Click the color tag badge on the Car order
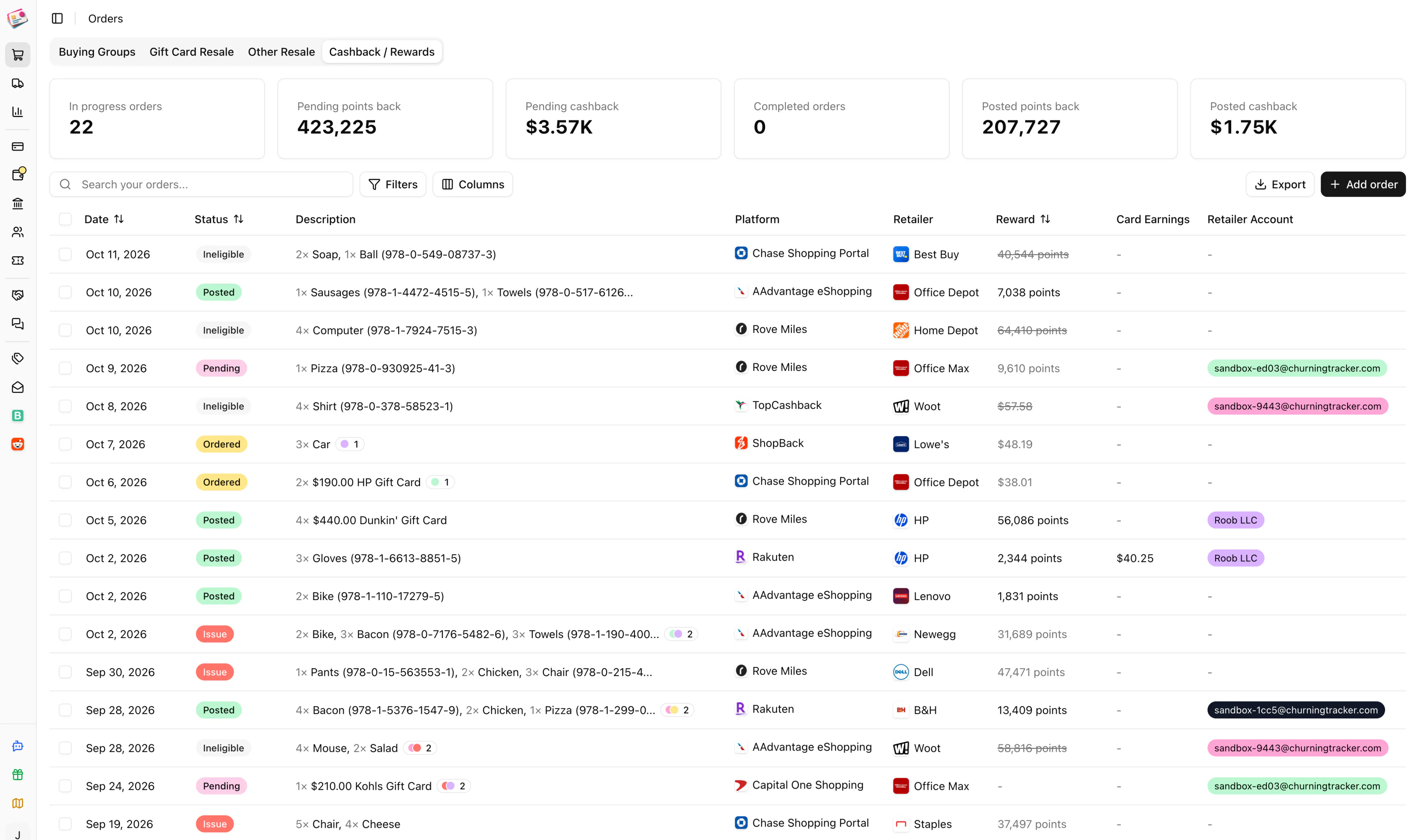Screen dimensions: 1418x840 pyautogui.click(x=350, y=444)
